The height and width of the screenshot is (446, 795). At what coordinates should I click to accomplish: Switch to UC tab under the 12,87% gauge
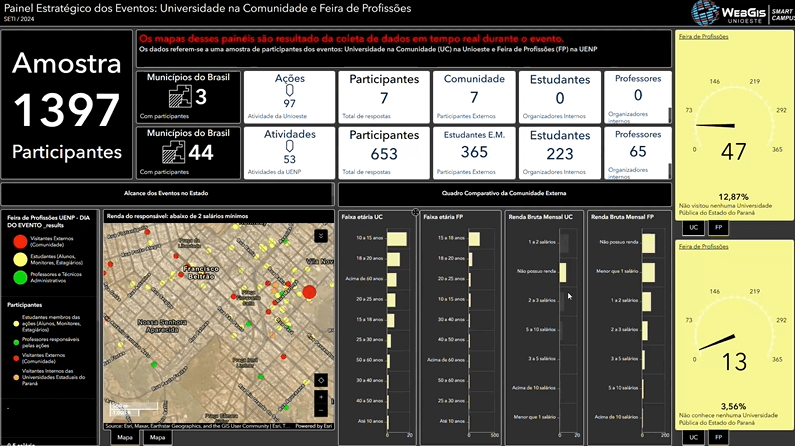coord(694,228)
